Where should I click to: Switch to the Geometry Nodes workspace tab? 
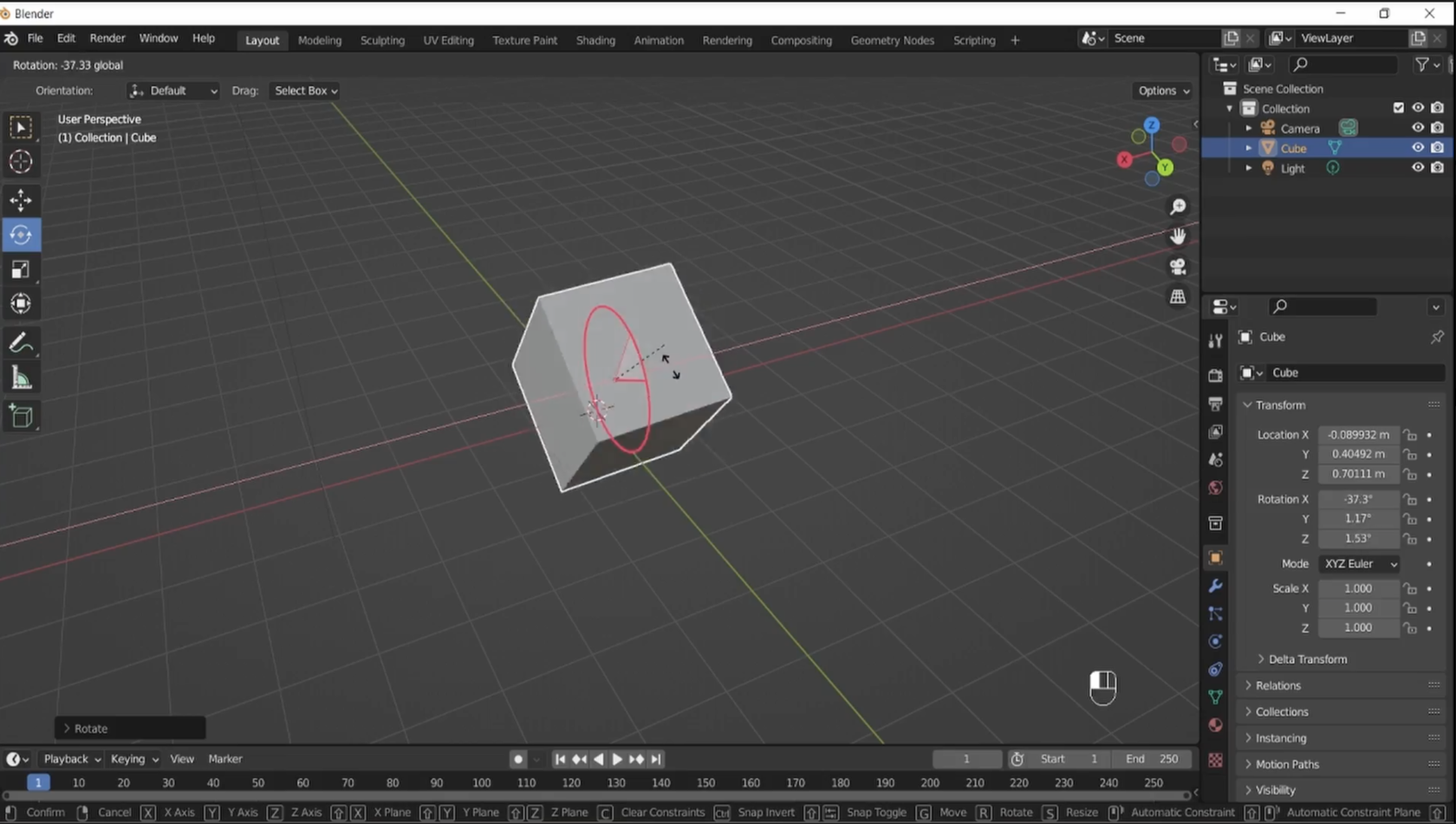pos(892,40)
